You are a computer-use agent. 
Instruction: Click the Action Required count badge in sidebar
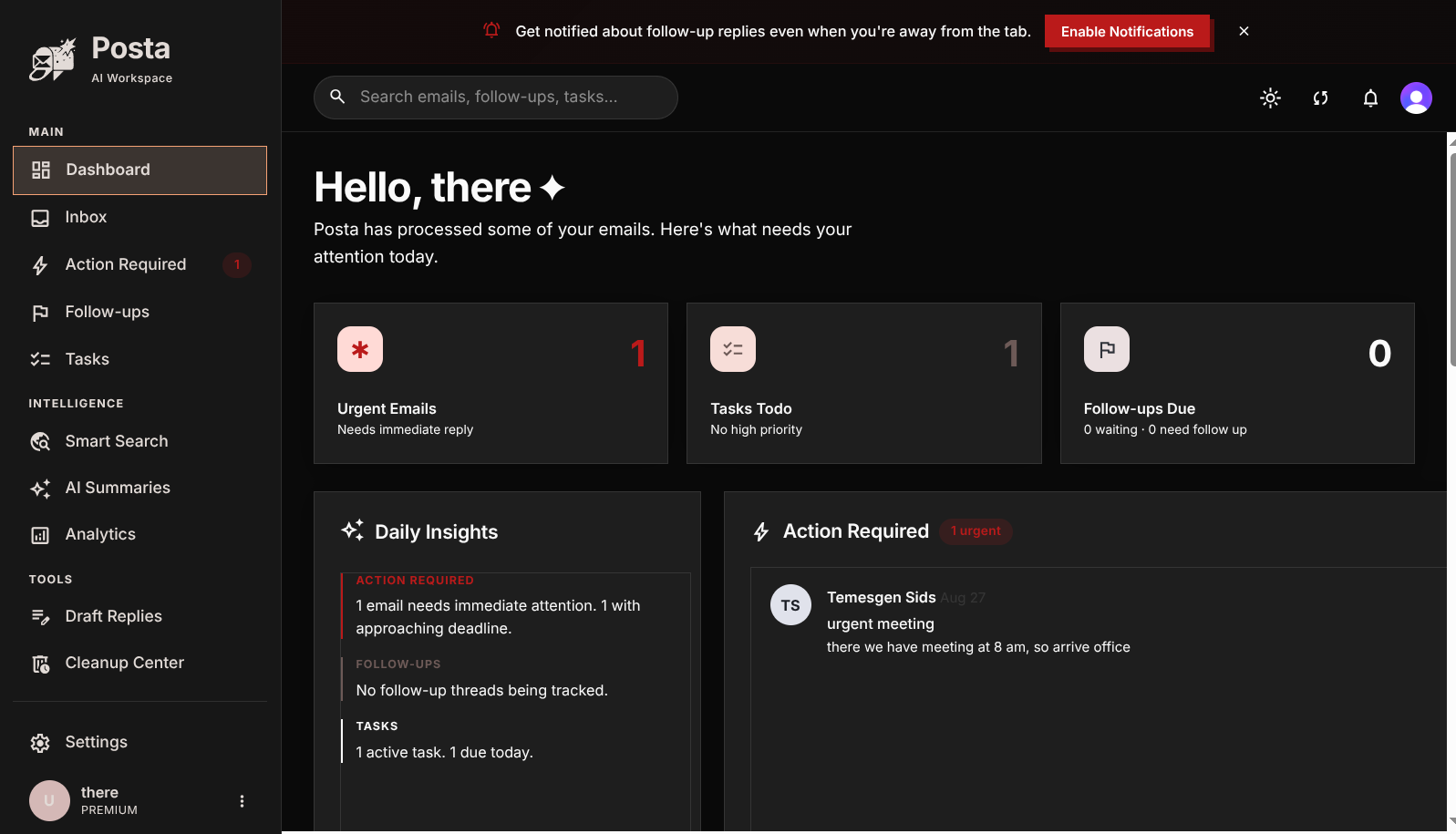tap(237, 265)
